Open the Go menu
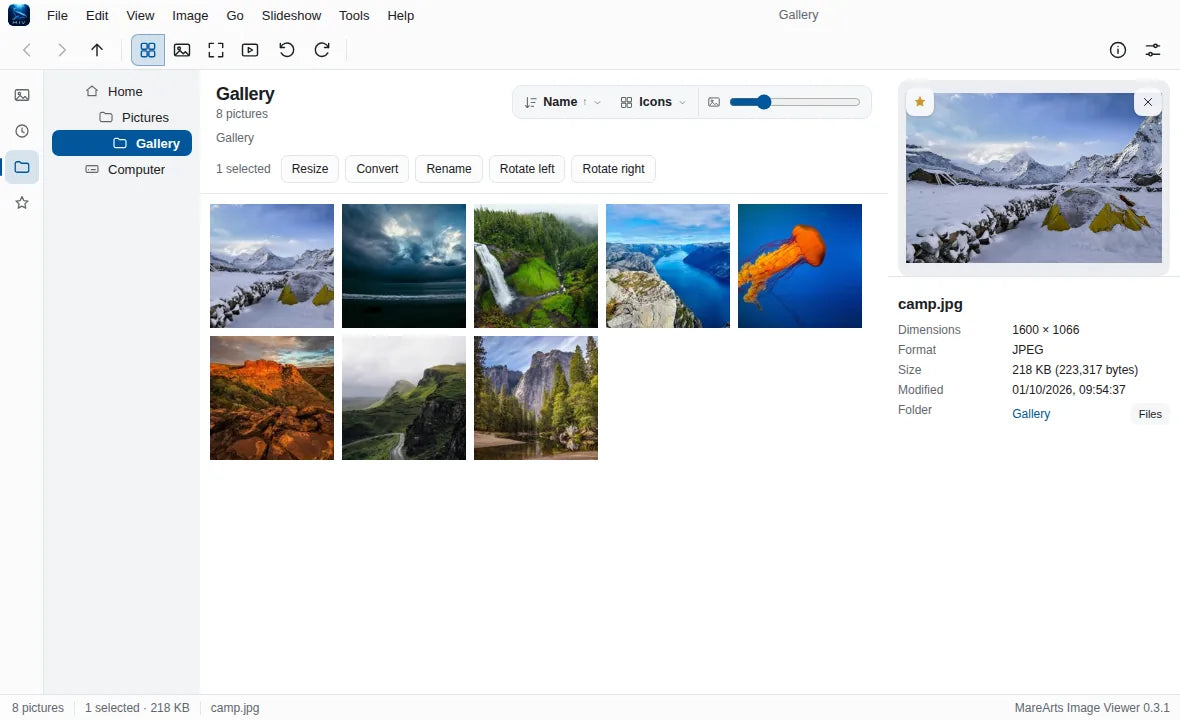Image resolution: width=1180 pixels, height=720 pixels. (235, 15)
